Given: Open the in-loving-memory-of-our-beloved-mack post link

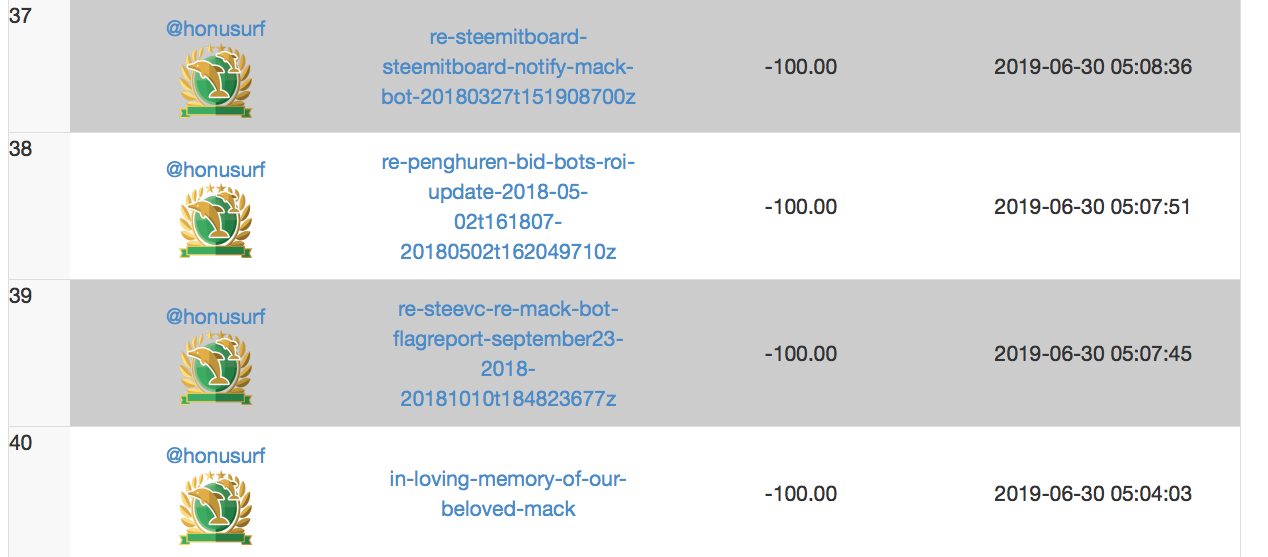Looking at the screenshot, I should (x=508, y=494).
